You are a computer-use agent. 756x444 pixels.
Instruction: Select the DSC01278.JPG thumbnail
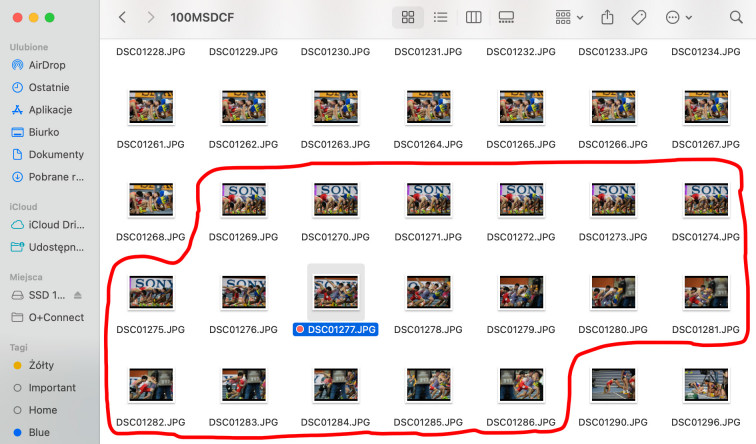(427, 292)
